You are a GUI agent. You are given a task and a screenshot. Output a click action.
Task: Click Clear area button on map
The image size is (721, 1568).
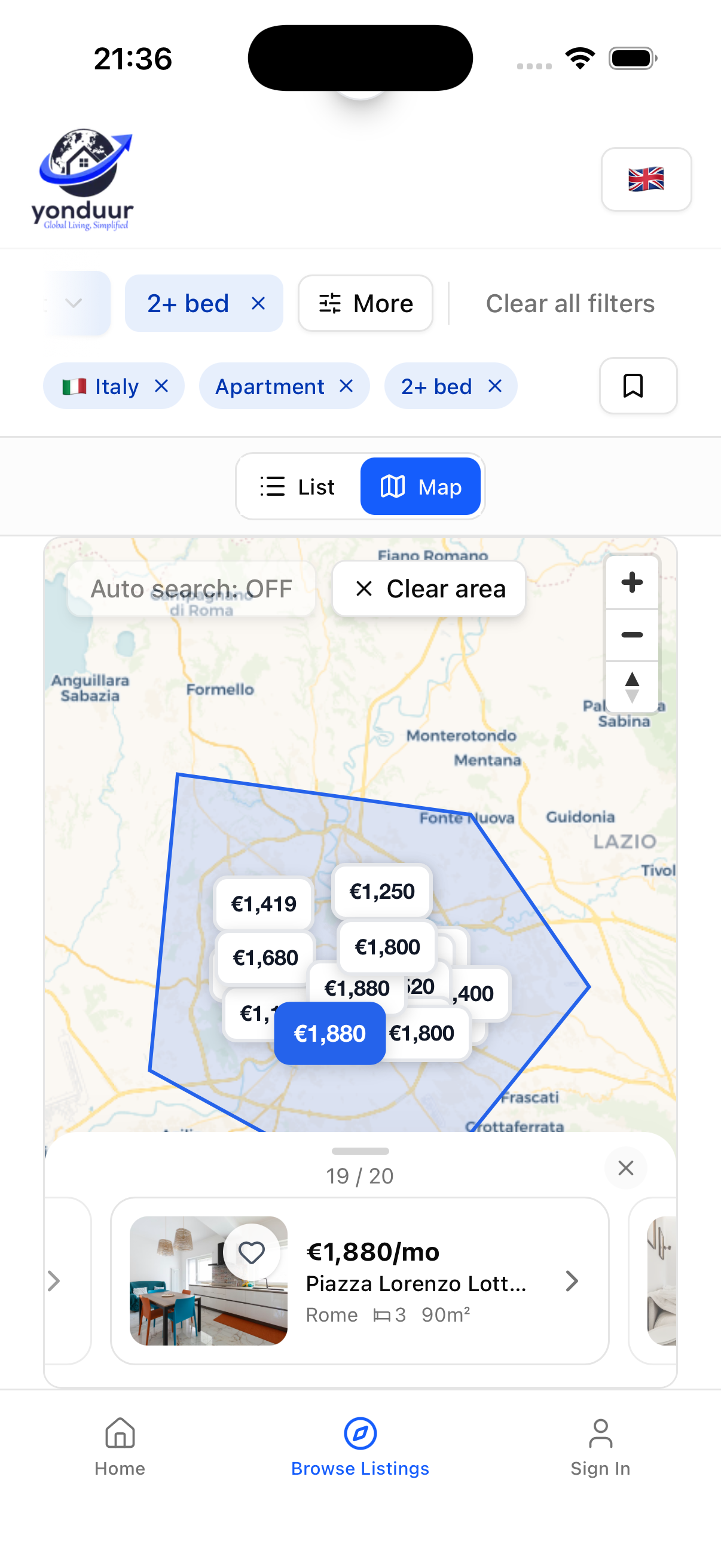[x=429, y=588]
